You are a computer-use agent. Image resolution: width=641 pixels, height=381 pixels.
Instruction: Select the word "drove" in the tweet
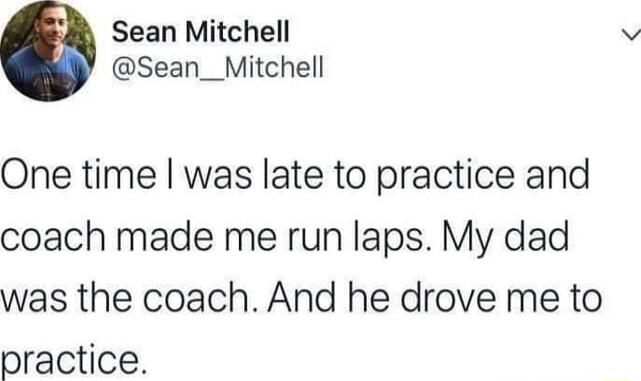448,297
